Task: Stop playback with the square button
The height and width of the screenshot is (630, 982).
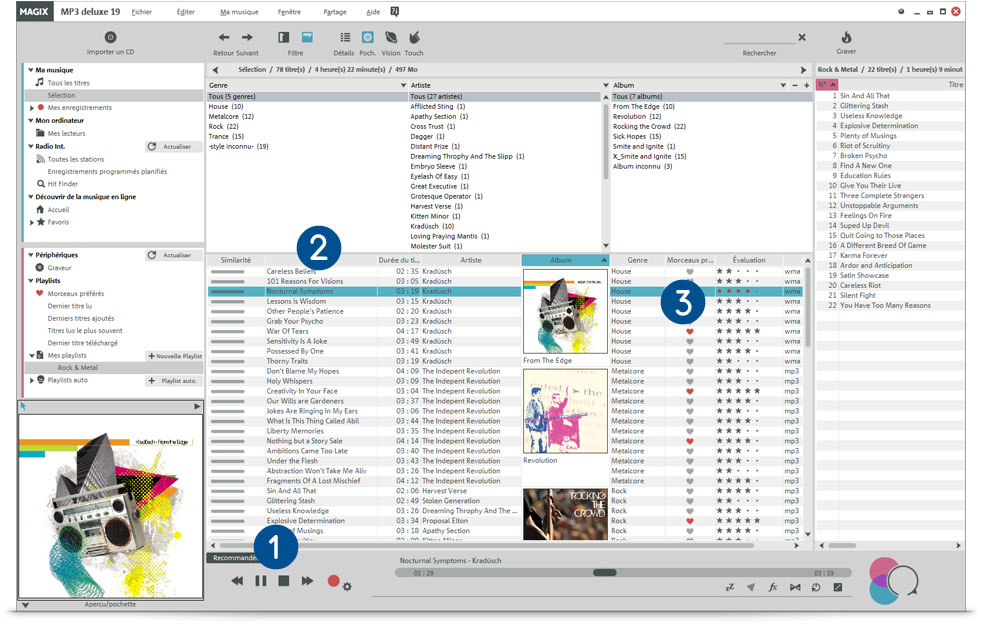Action: point(284,581)
